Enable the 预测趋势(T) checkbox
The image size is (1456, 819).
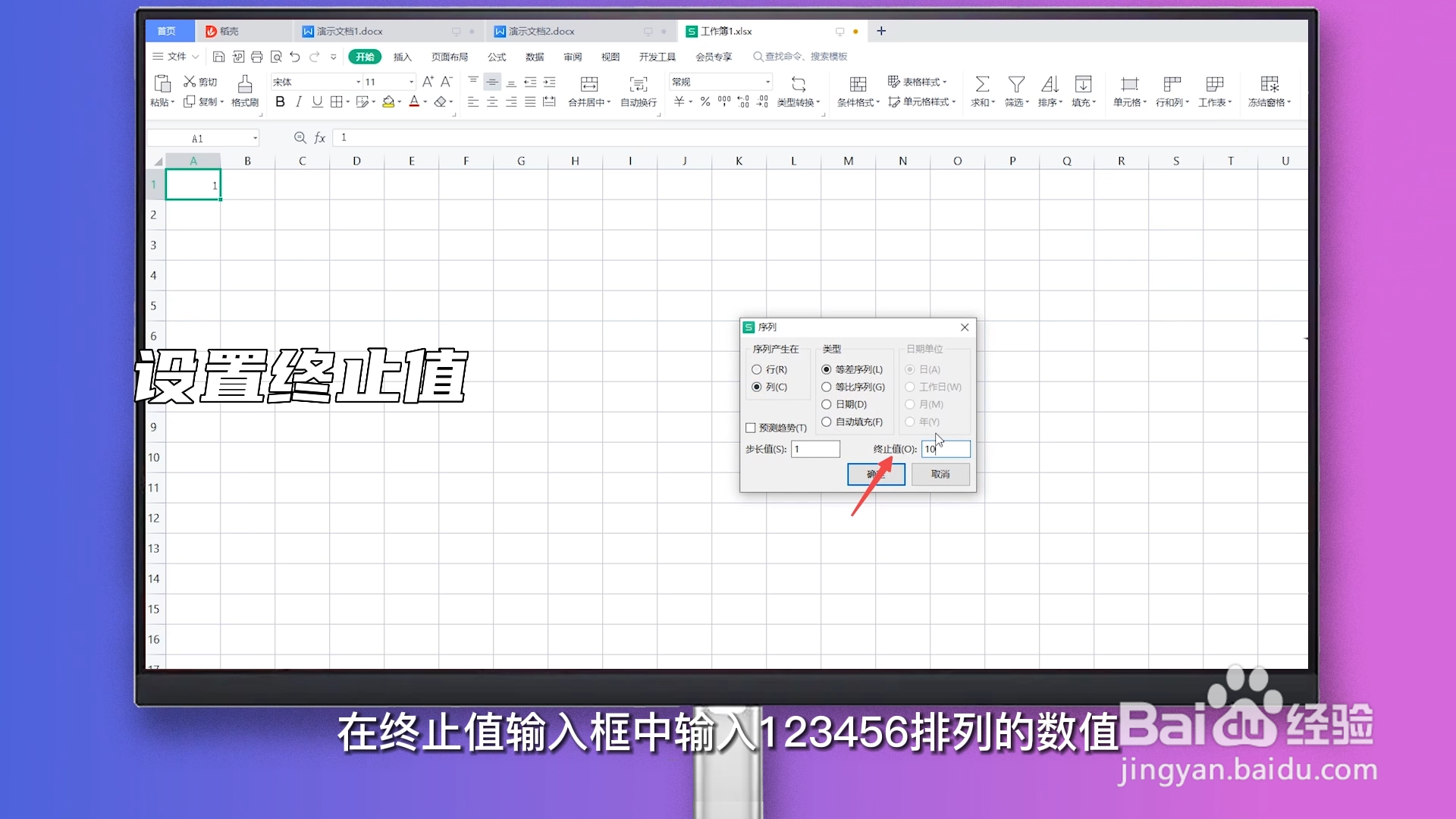[751, 427]
